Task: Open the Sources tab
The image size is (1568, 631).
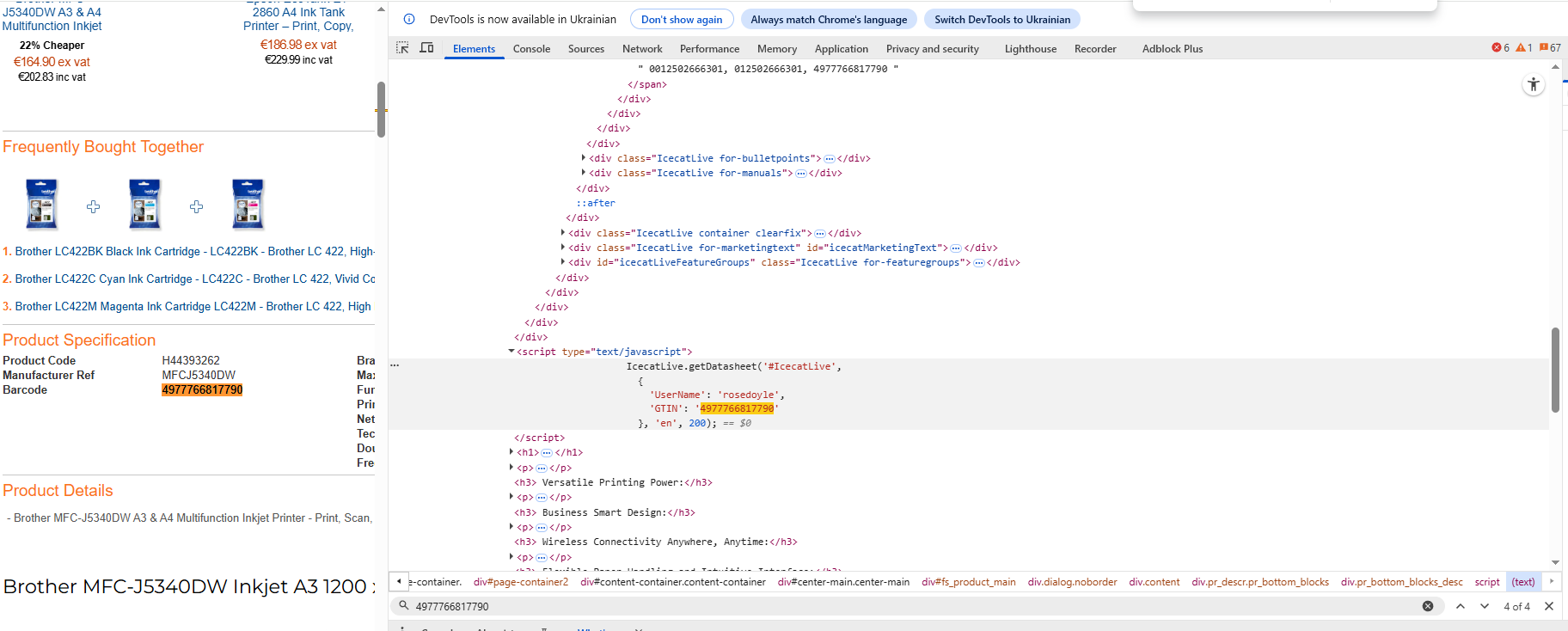Action: coord(586,49)
